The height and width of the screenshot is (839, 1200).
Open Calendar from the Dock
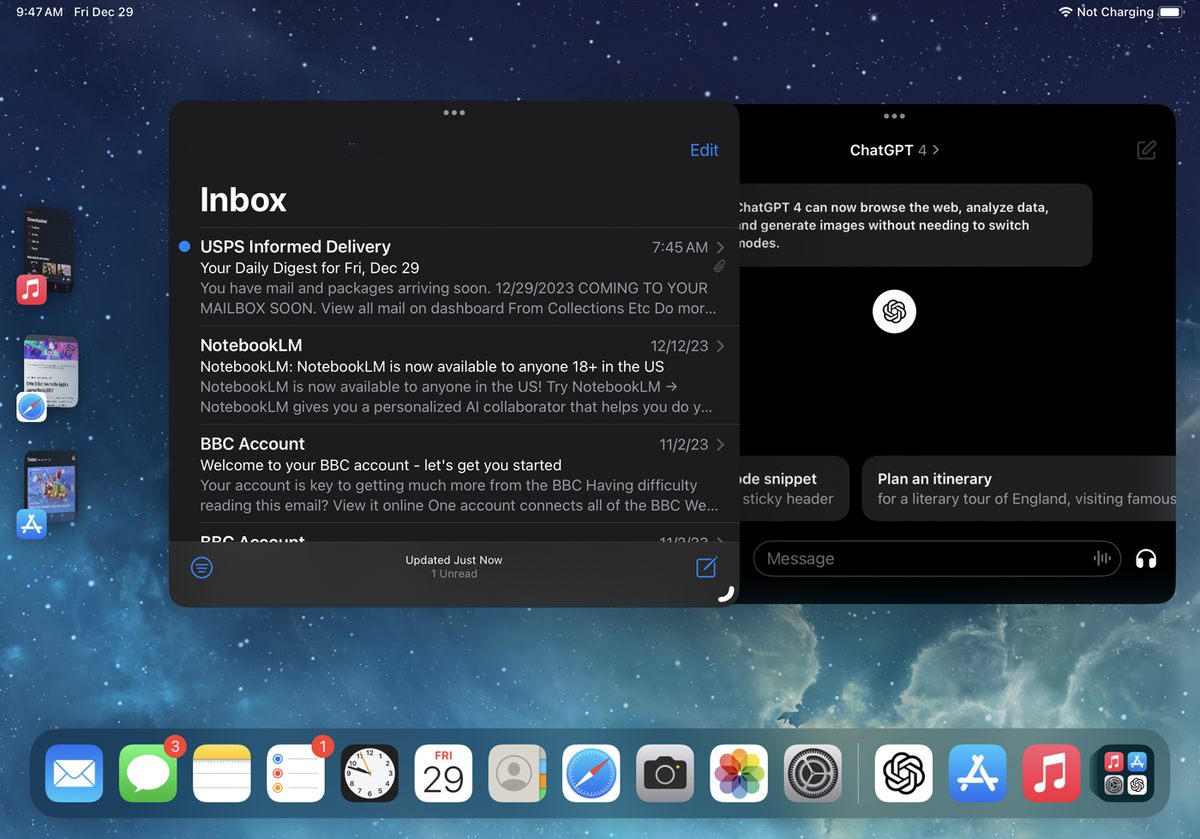pyautogui.click(x=444, y=773)
